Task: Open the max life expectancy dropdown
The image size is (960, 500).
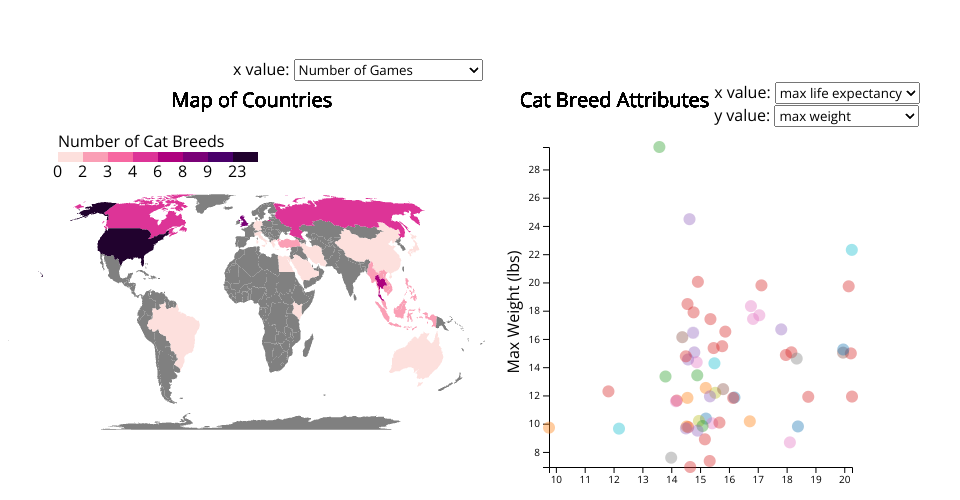Action: click(846, 93)
